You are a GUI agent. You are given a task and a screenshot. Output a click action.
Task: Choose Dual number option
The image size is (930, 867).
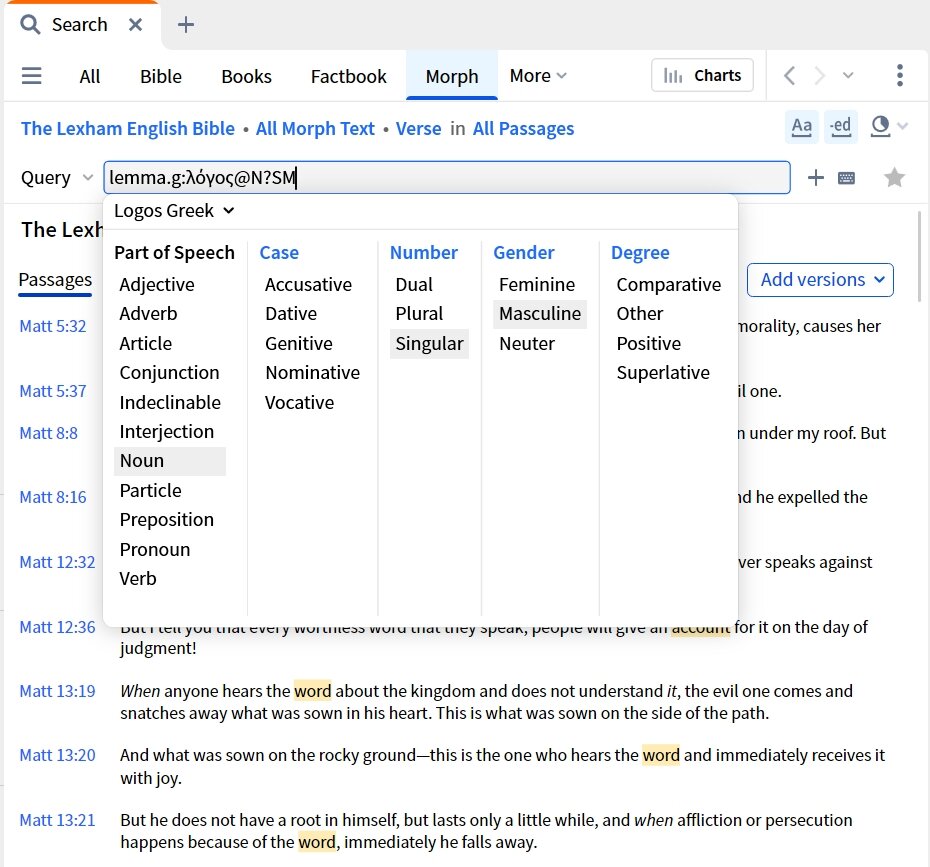tap(414, 285)
